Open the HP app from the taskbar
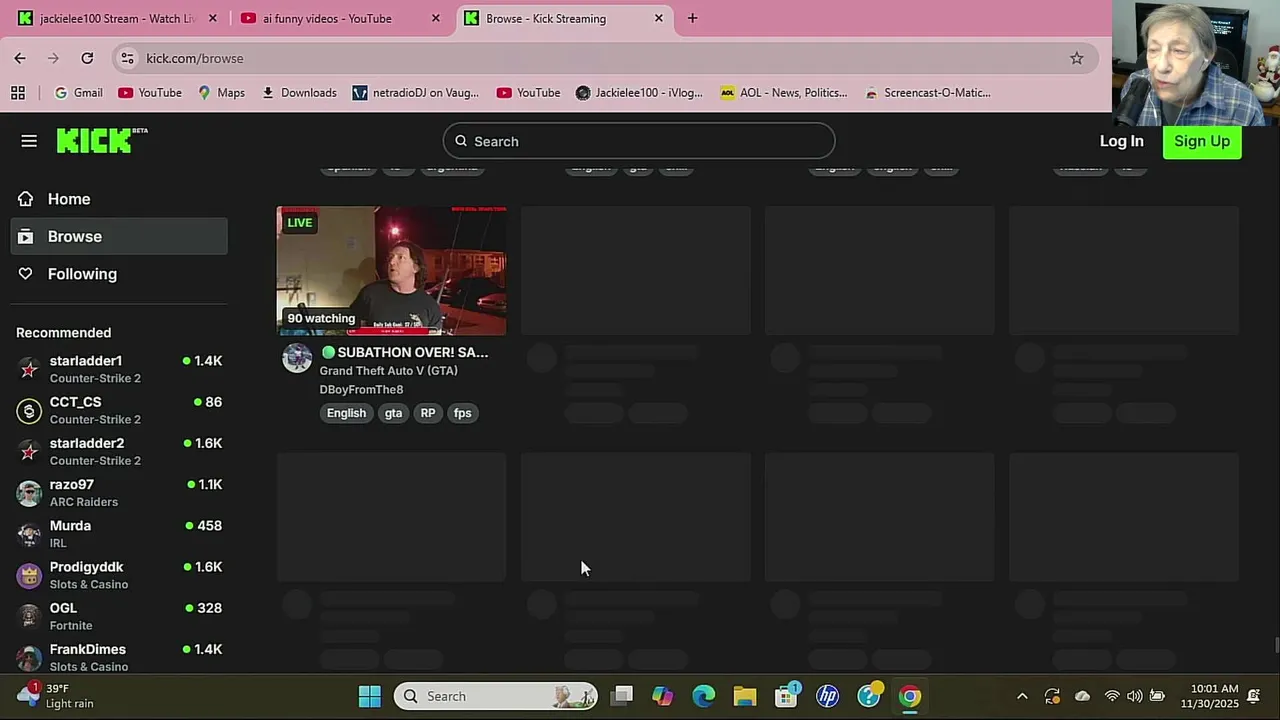Image resolution: width=1280 pixels, height=720 pixels. 827,696
